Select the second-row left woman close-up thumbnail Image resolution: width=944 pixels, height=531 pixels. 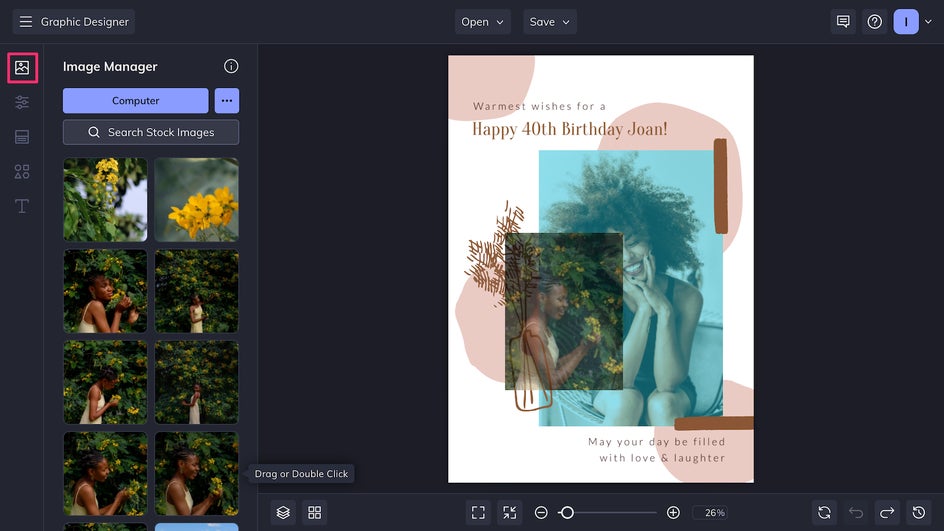tap(105, 291)
